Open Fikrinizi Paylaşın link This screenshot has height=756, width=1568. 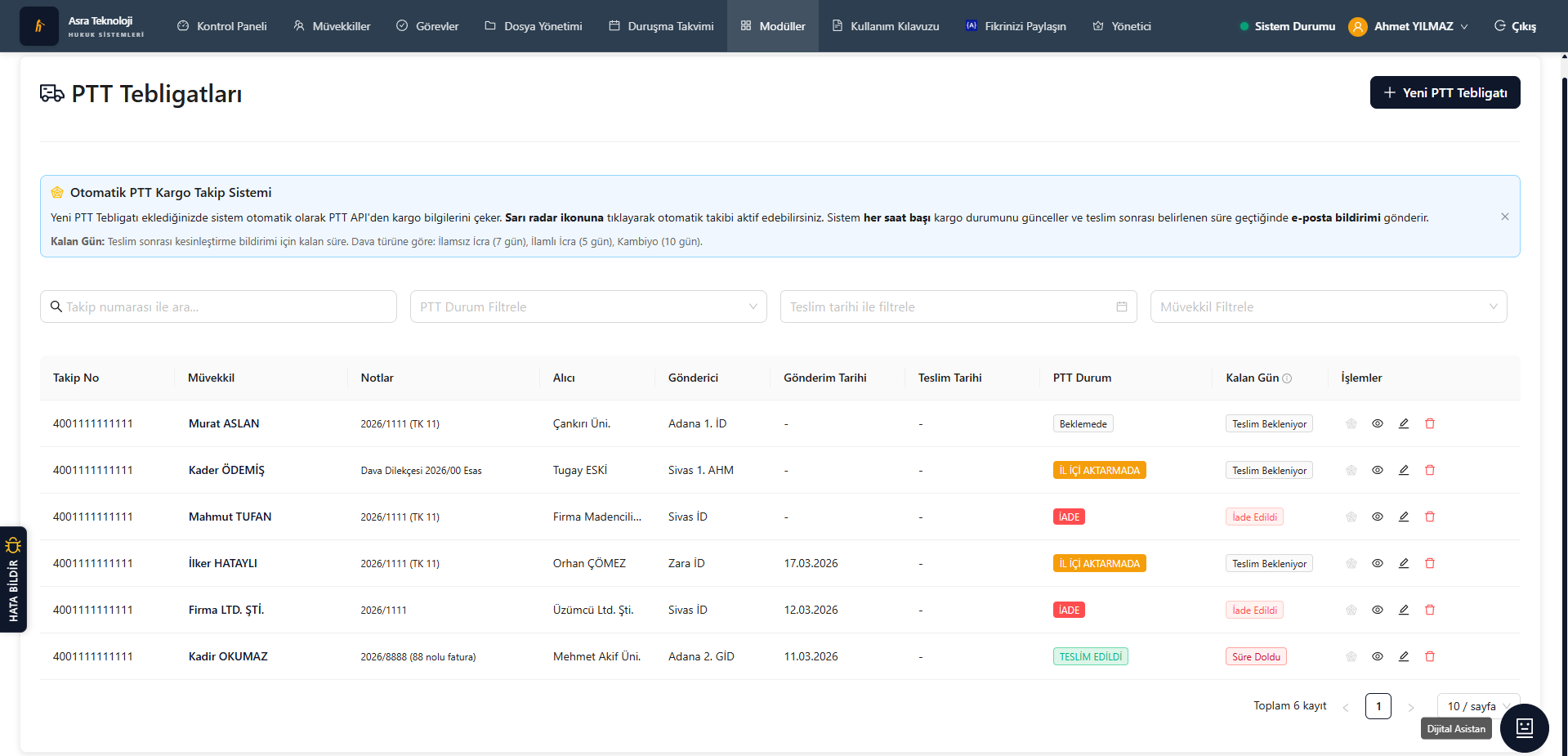[x=1016, y=26]
